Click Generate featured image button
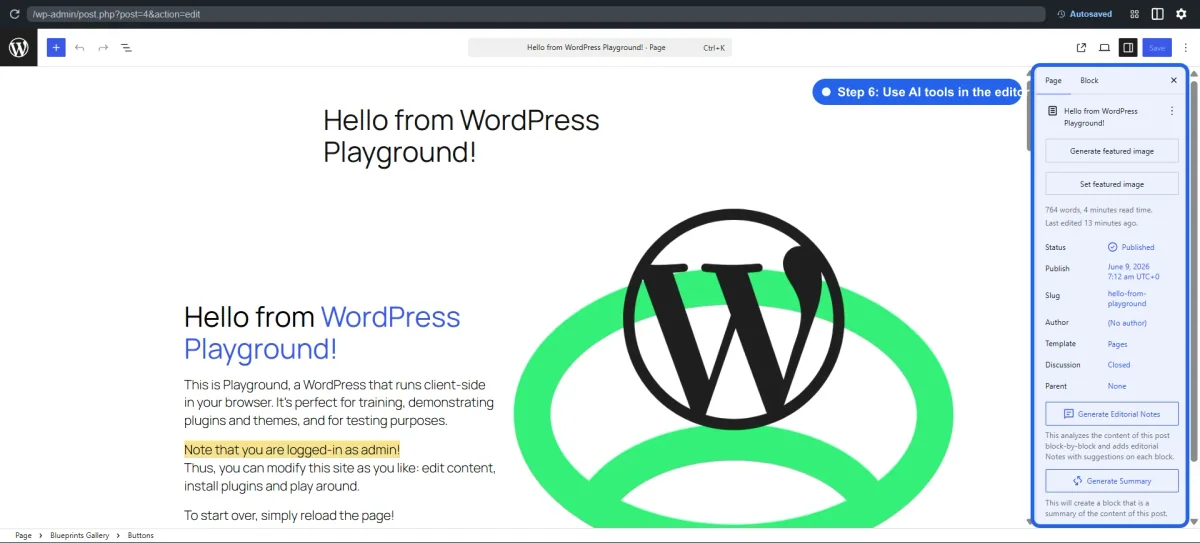The height and width of the screenshot is (543, 1200). [x=1112, y=151]
